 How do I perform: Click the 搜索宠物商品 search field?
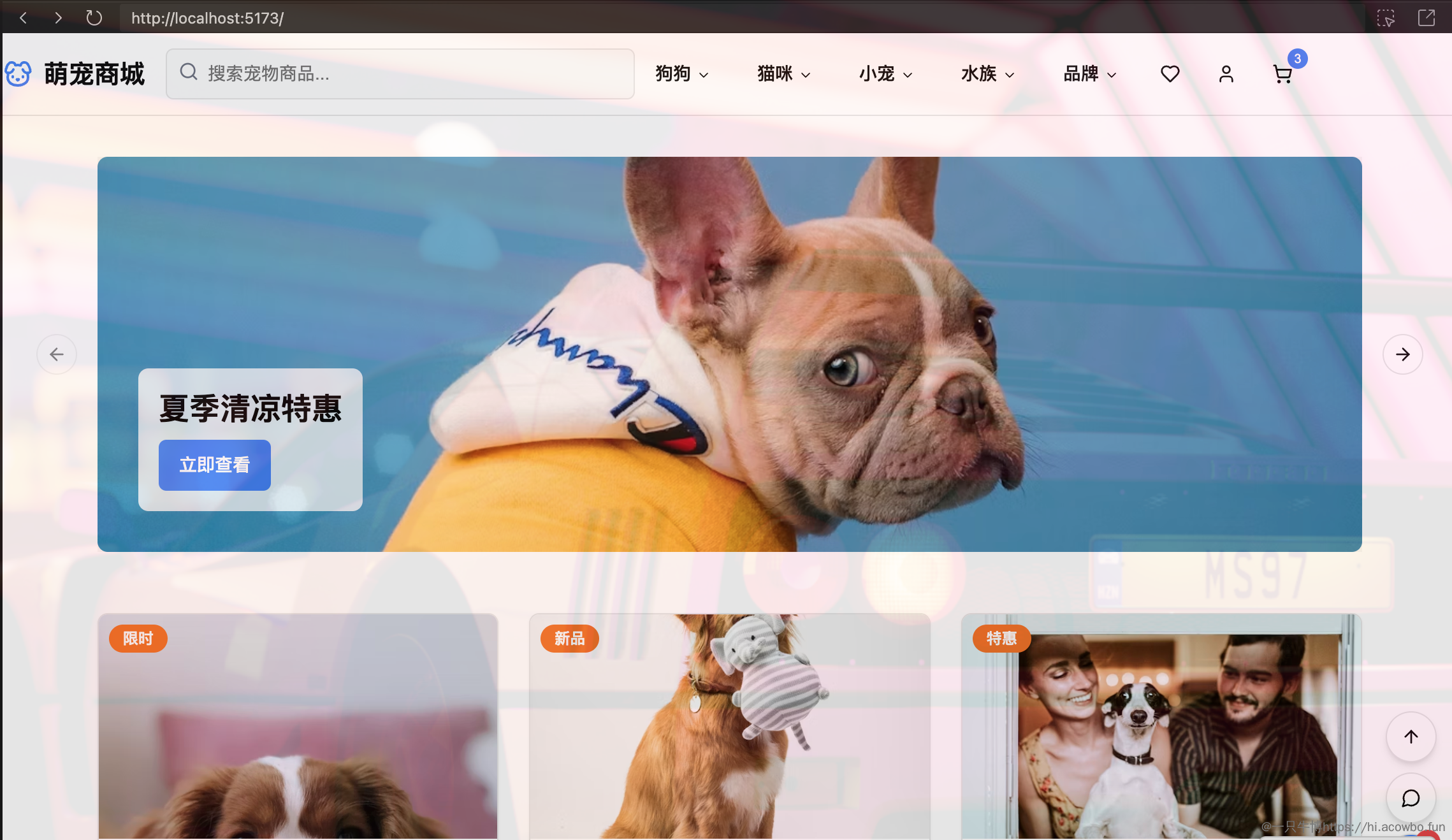point(400,74)
